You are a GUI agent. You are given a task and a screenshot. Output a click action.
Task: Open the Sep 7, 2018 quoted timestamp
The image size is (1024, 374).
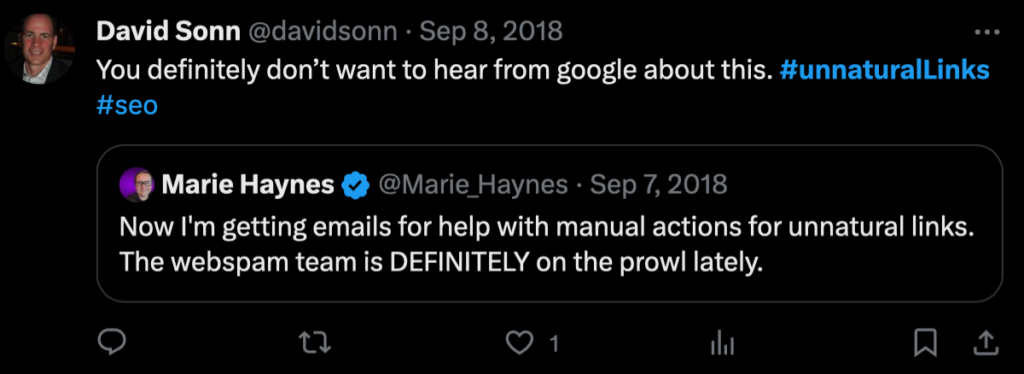(x=658, y=185)
